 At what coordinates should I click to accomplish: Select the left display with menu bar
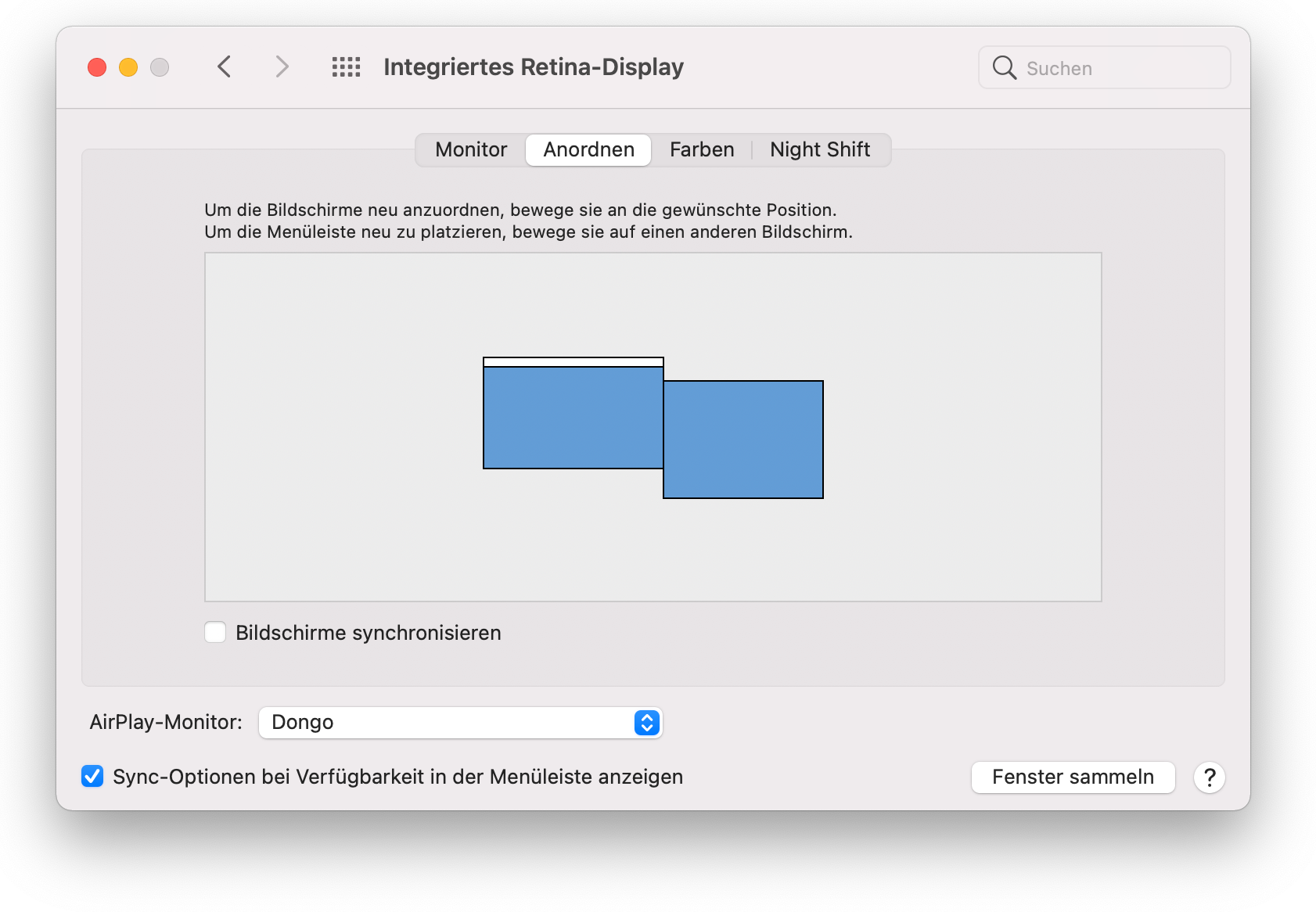click(x=573, y=418)
